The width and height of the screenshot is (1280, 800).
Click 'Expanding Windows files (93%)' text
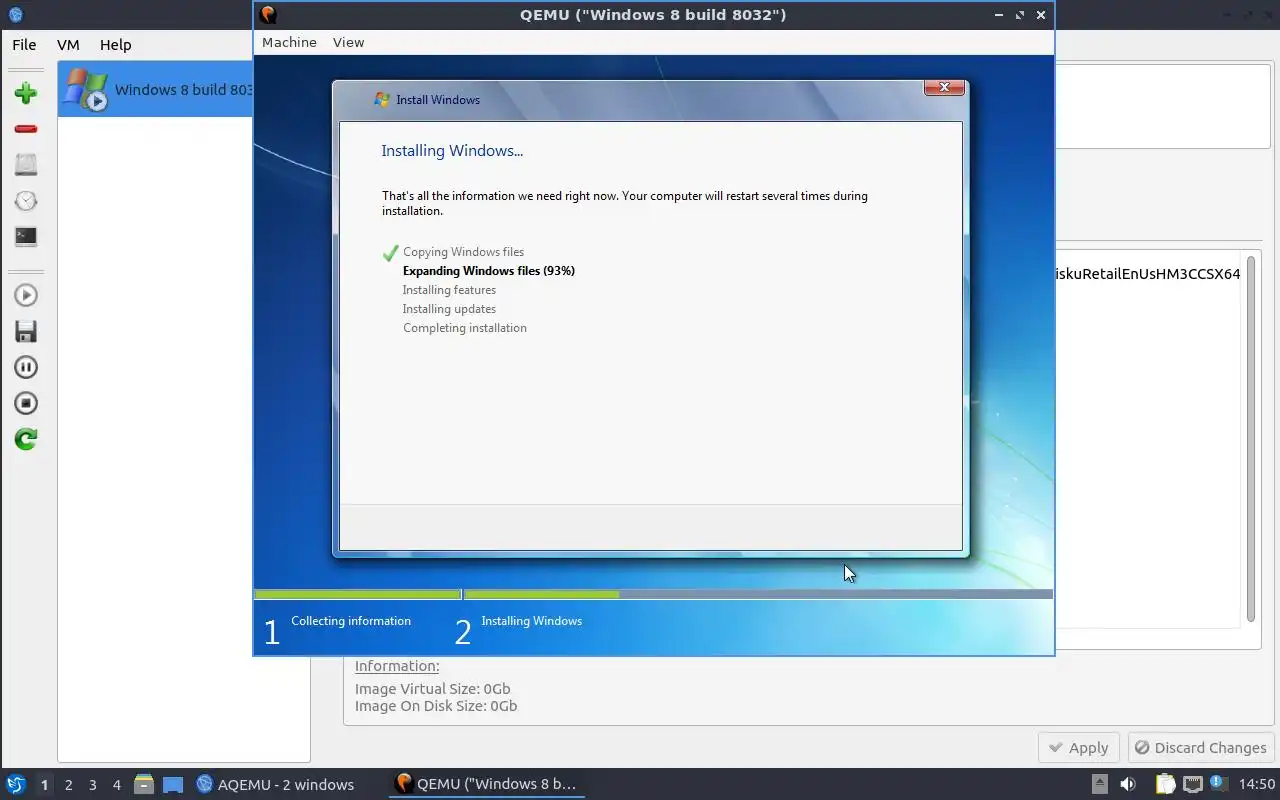tap(488, 271)
